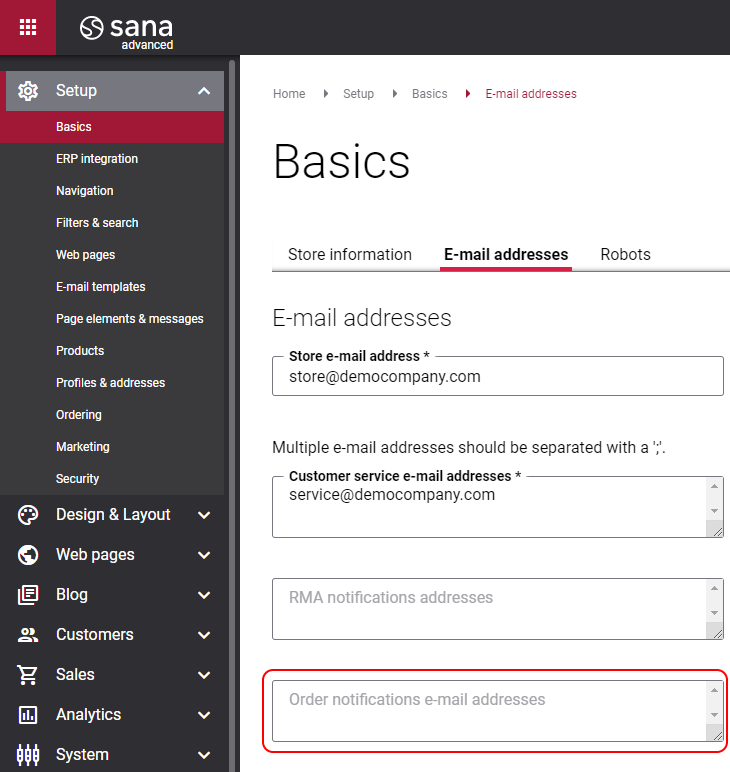730x772 pixels.
Task: Click scroll-up arrow in Customer service field
Action: 714,486
